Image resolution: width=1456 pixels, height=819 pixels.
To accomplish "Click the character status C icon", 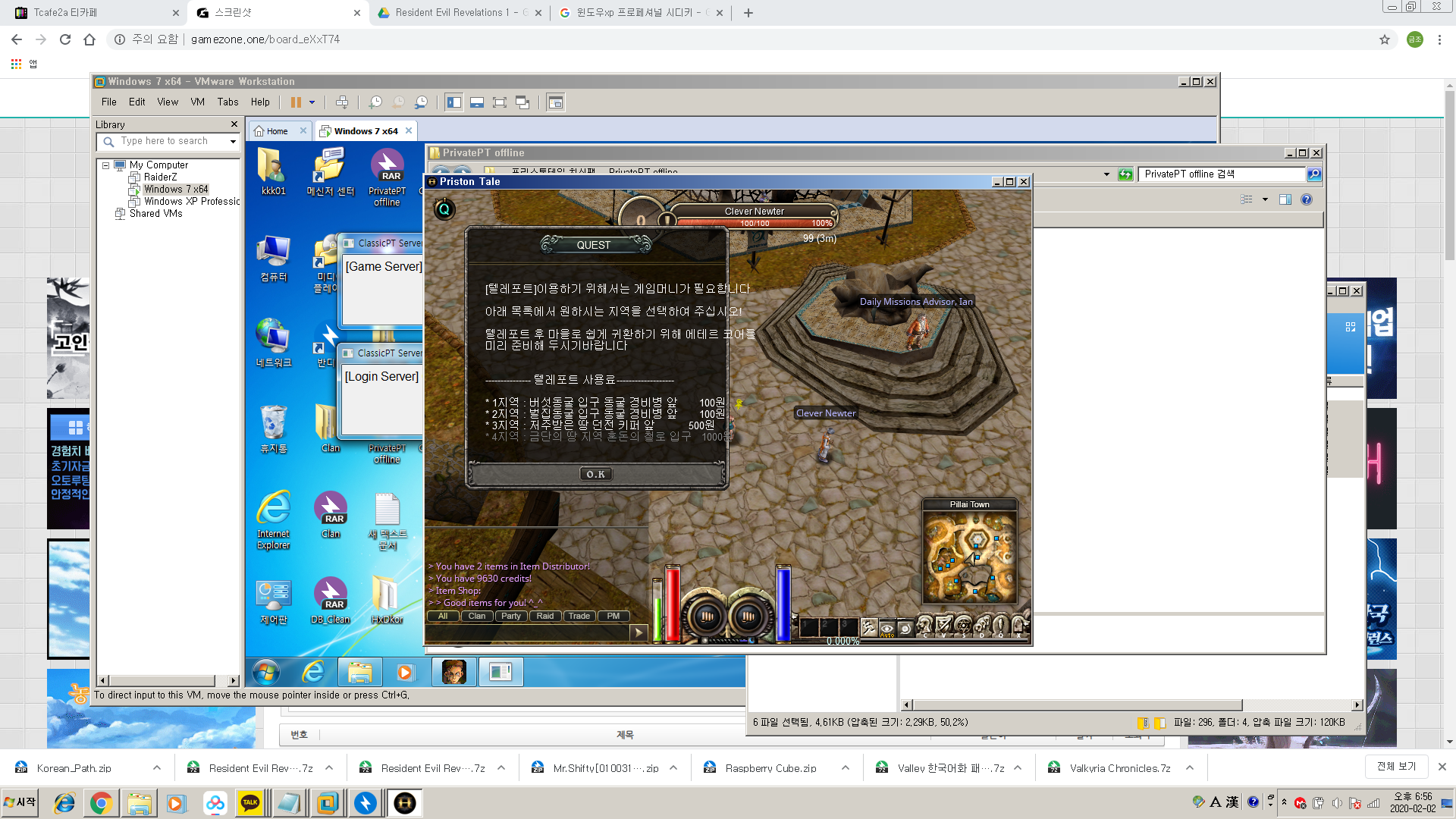I will pos(924,626).
